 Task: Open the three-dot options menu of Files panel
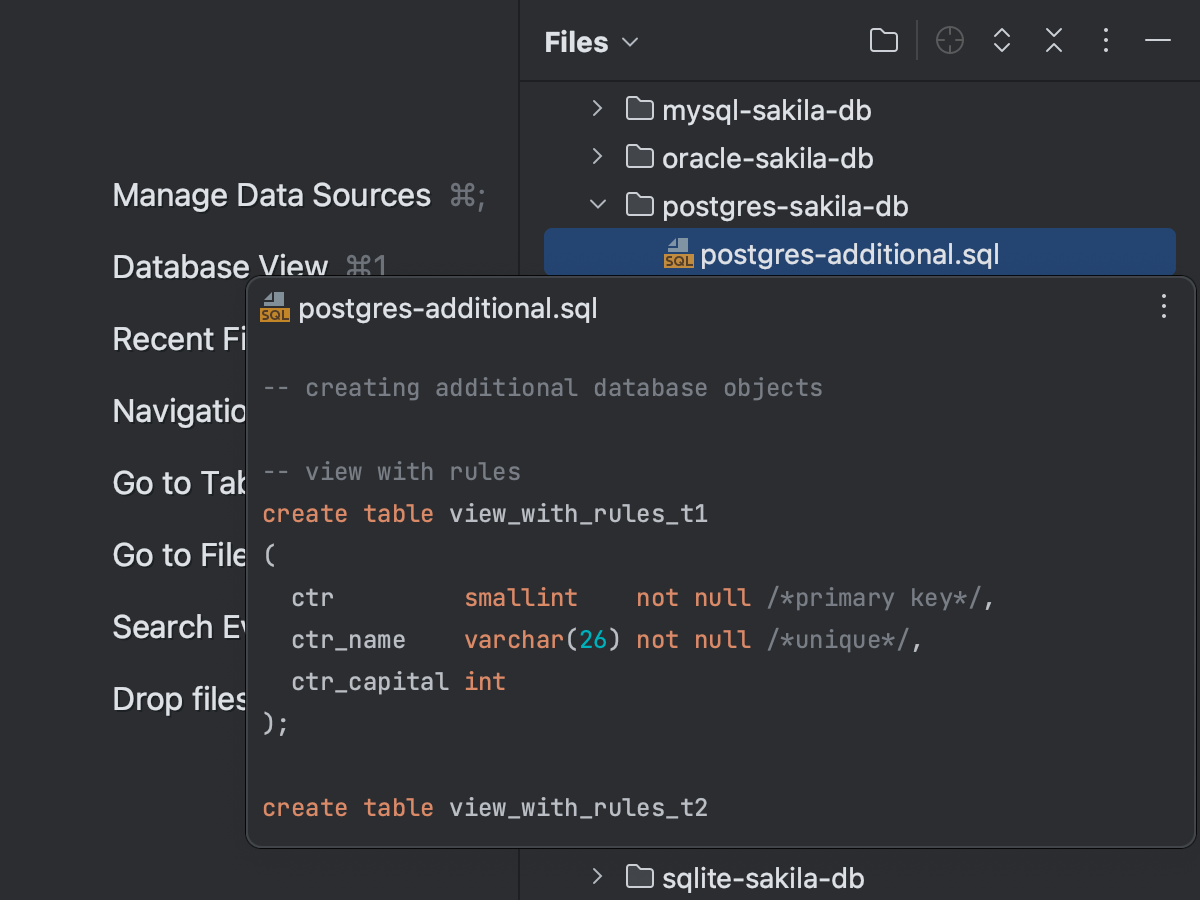[1105, 41]
